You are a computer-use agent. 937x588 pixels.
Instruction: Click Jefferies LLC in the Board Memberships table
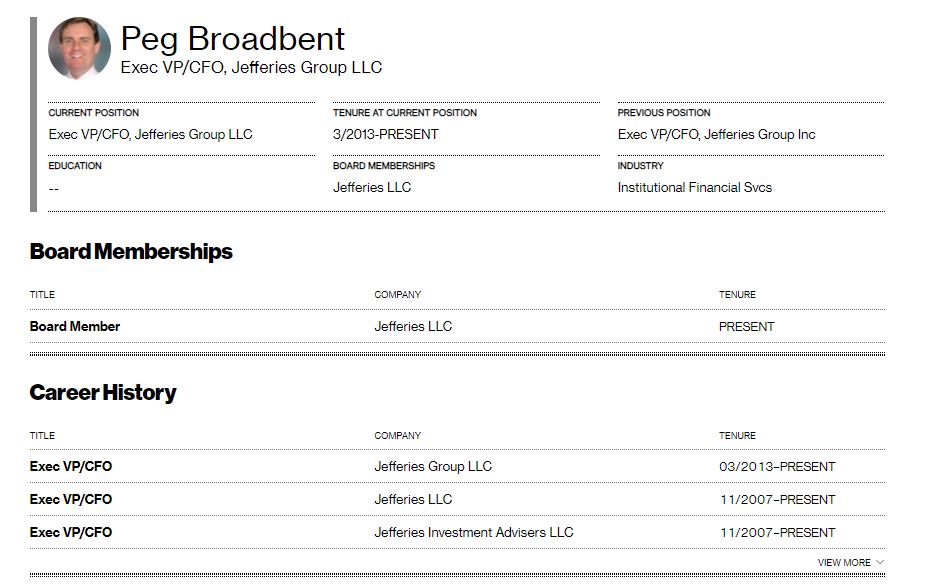tap(413, 326)
